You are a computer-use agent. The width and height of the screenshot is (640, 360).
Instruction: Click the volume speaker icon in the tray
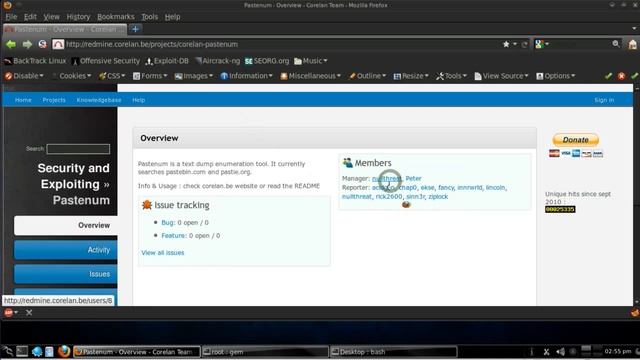[560, 351]
